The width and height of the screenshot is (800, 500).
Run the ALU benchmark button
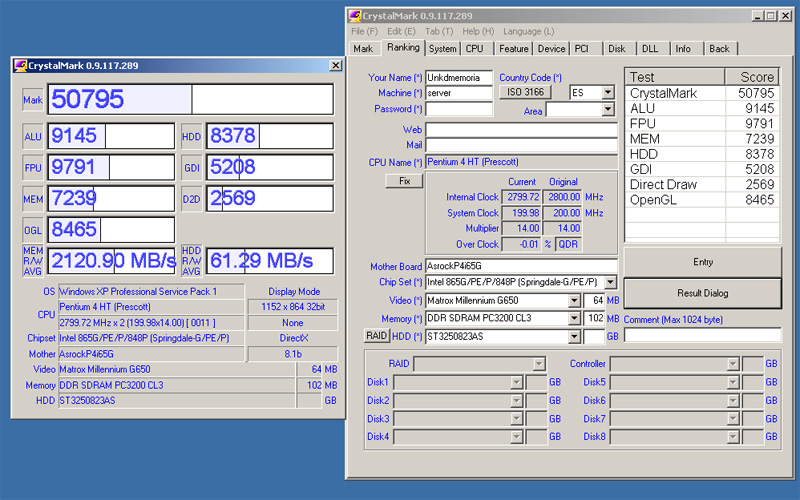33,137
